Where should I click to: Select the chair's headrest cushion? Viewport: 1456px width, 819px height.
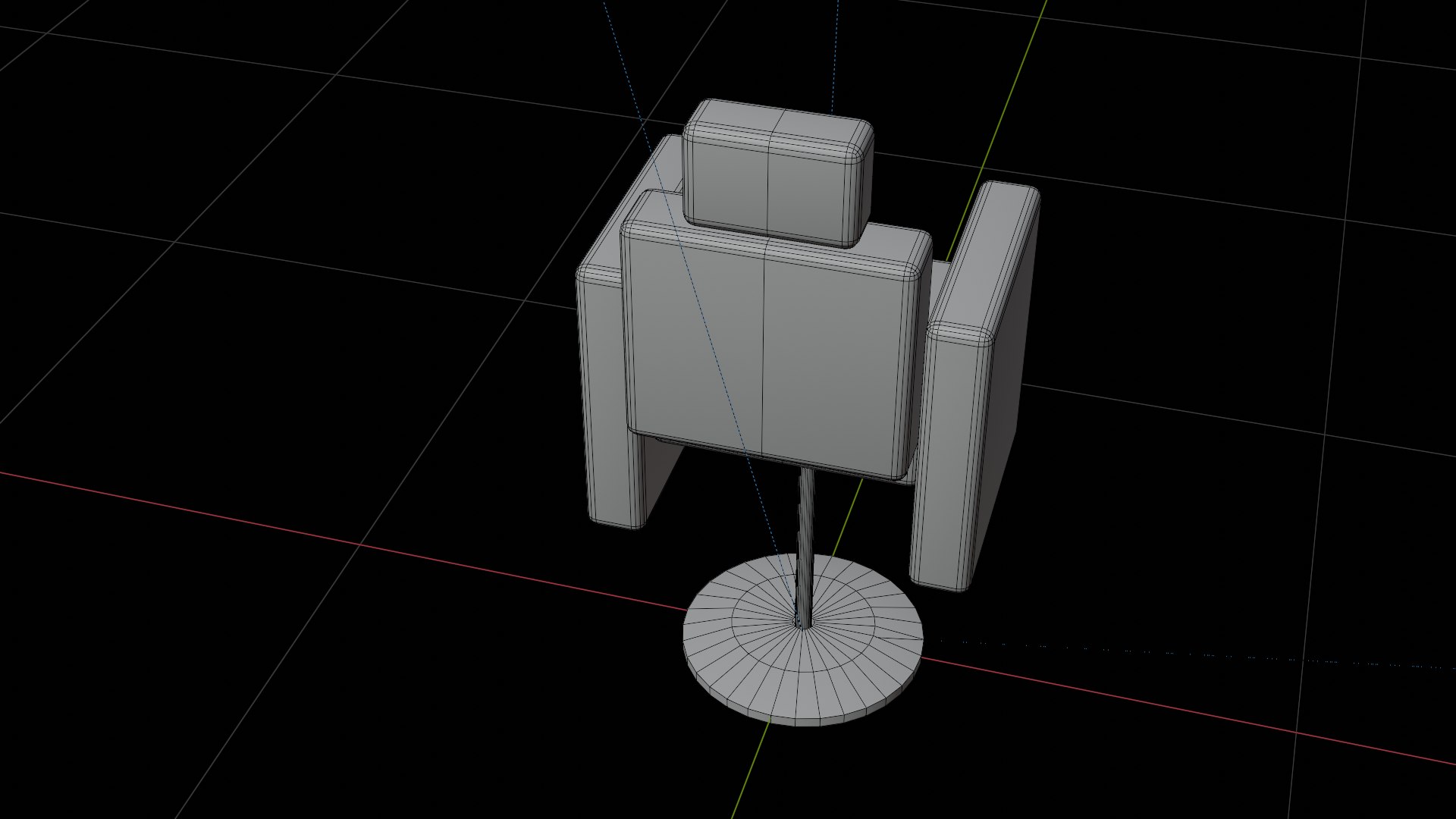pos(777,173)
